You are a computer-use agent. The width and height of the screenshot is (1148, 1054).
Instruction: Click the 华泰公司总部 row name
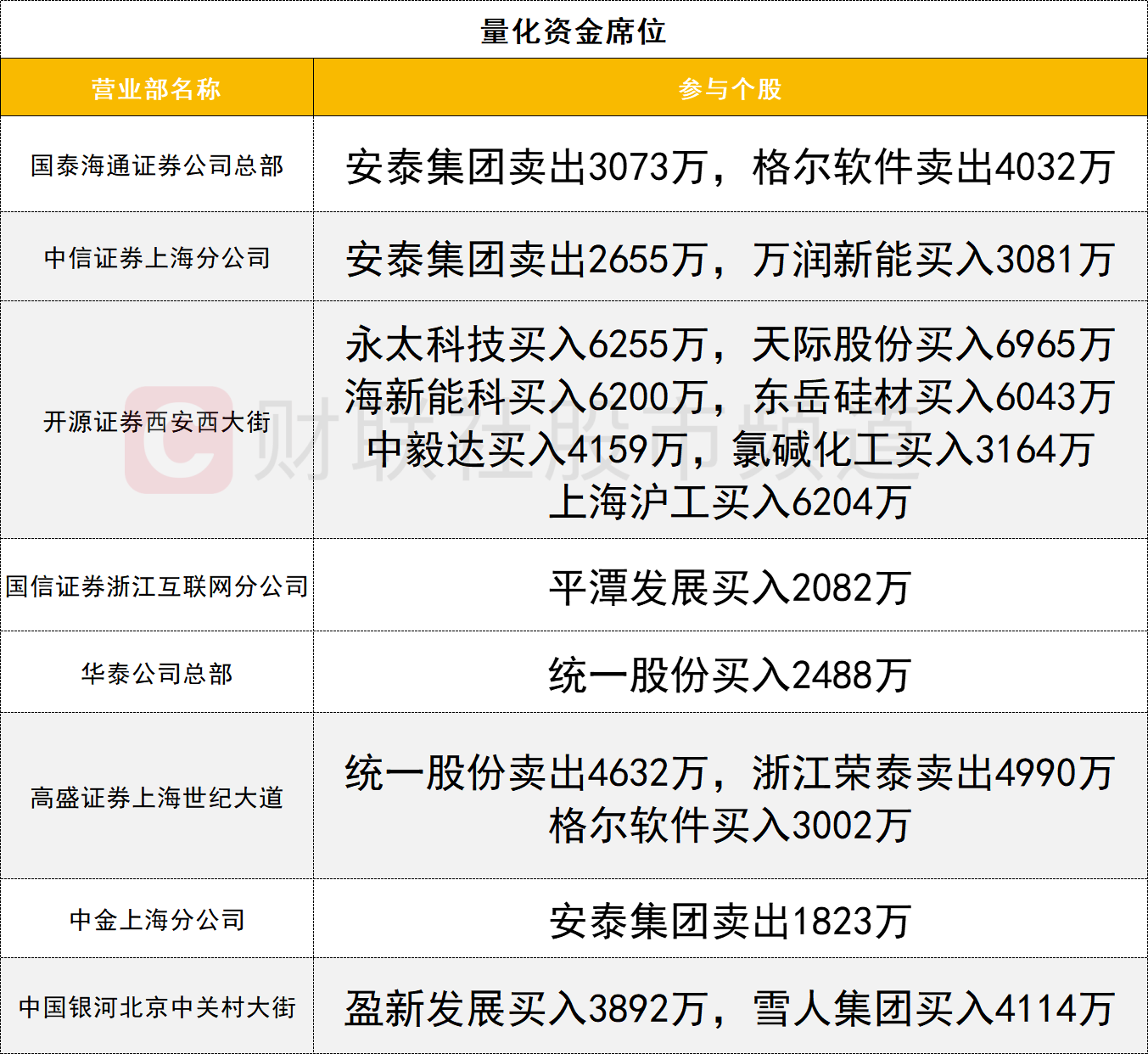(x=157, y=673)
